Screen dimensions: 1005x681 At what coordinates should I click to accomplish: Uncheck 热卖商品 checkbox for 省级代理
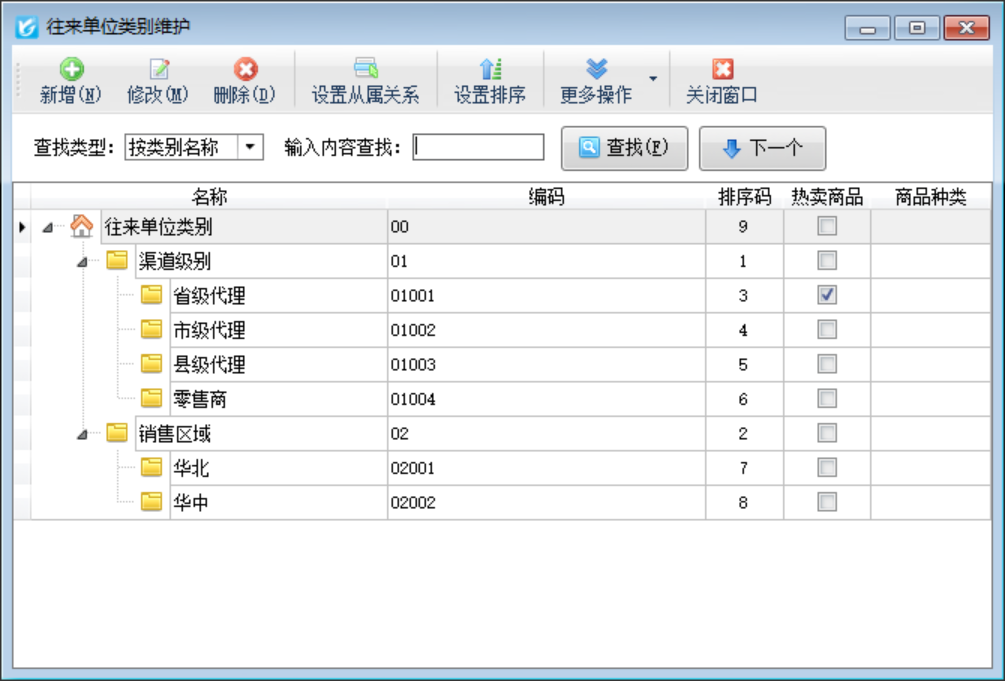827,295
